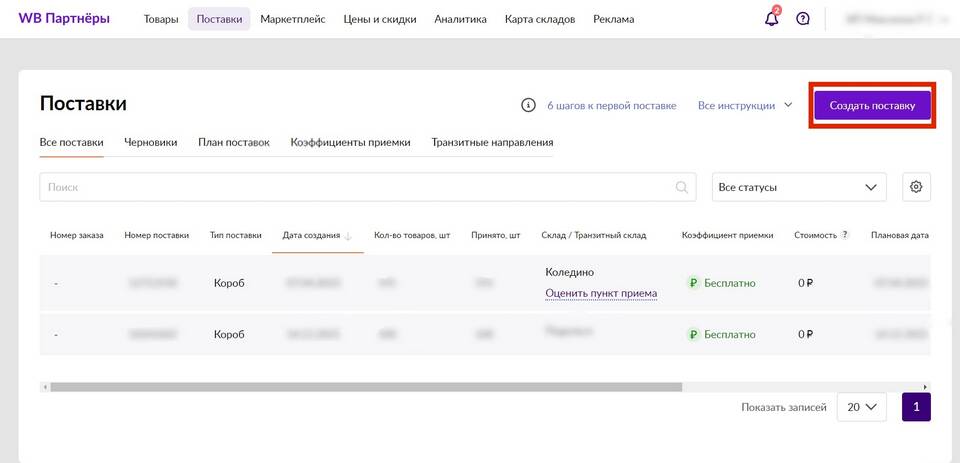Click the WB Партнёры logo
Viewport: 960px width, 463px height.
64,19
